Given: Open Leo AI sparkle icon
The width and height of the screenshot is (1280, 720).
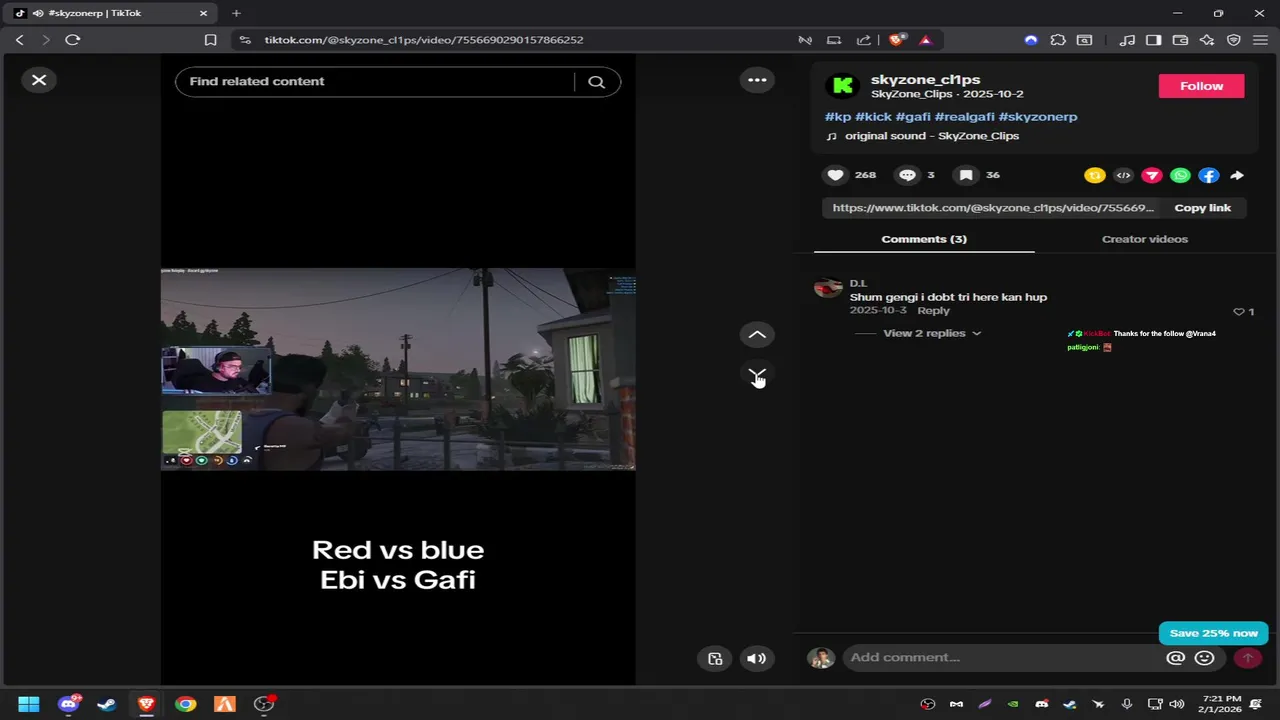Looking at the screenshot, I should click(1207, 40).
